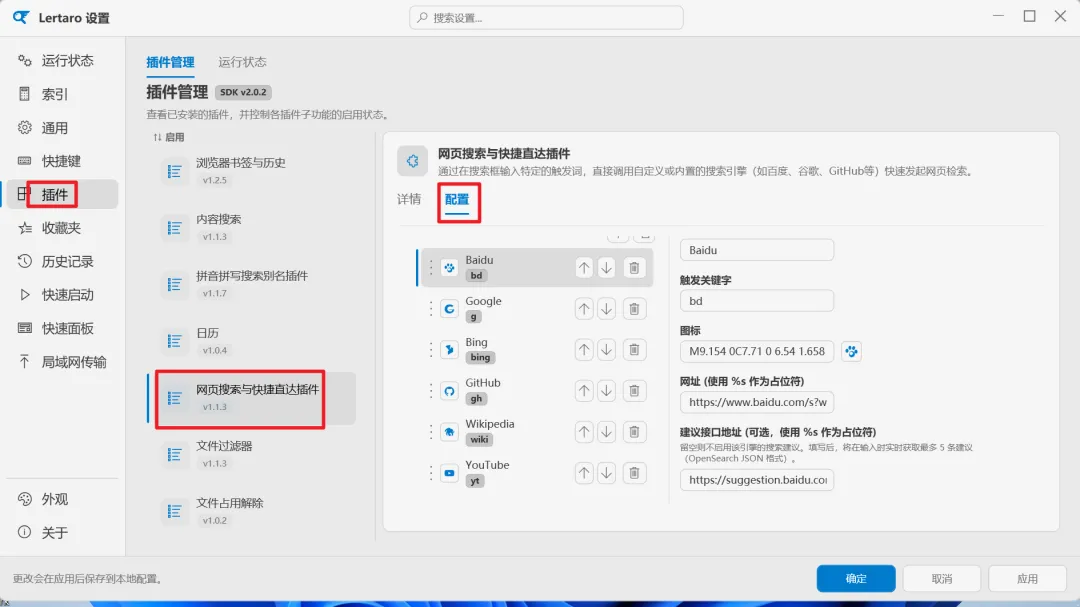
Task: Click the 应用 button
Action: pyautogui.click(x=1027, y=579)
